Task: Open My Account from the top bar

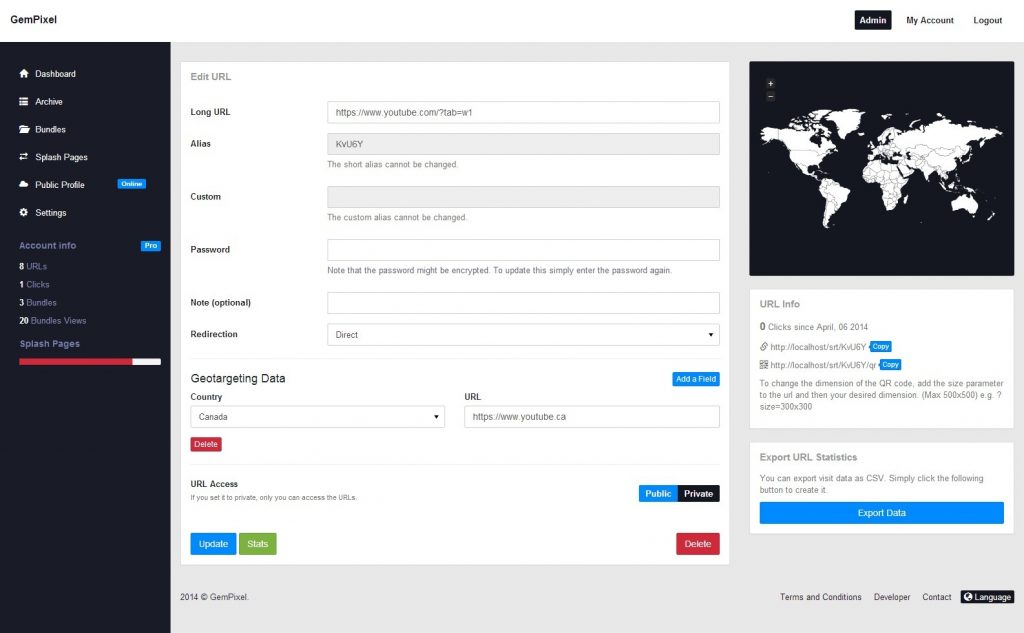Action: [929, 19]
